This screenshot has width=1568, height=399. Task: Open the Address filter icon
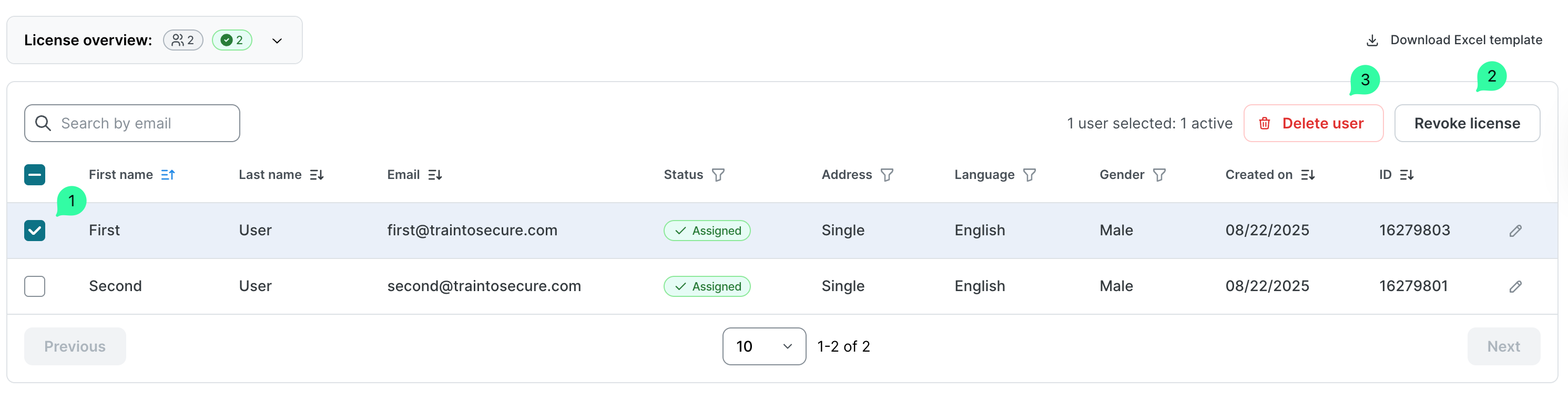coord(887,175)
